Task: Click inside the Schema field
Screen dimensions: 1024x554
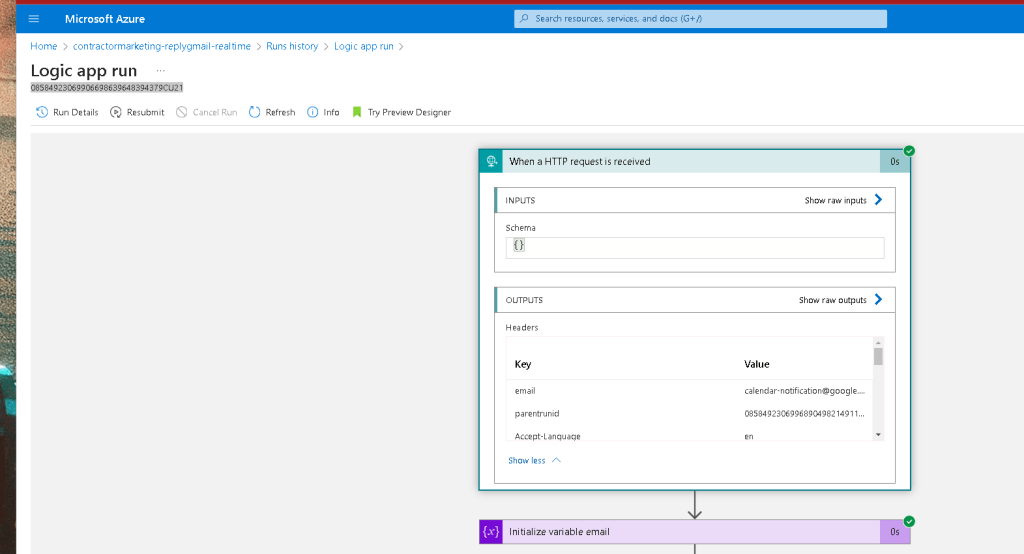Action: [x=695, y=248]
